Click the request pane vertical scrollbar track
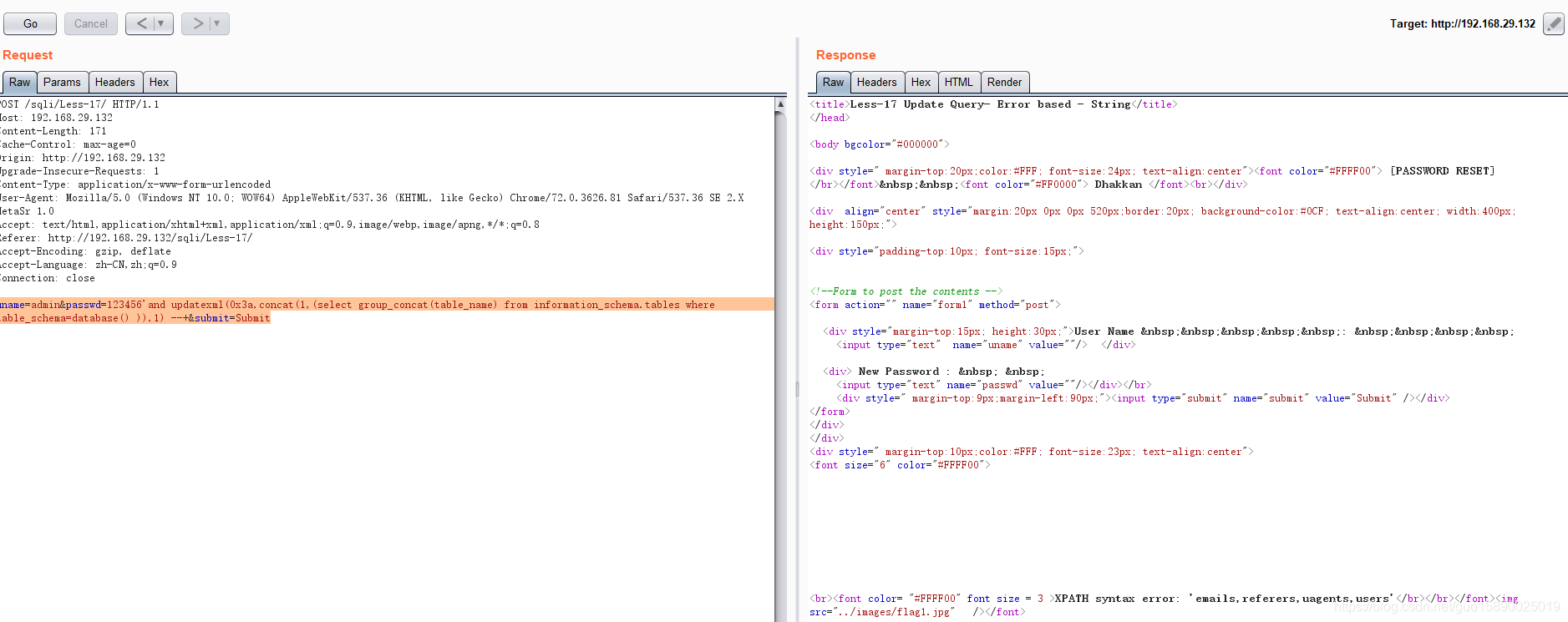The width and height of the screenshot is (1568, 622). tap(780, 367)
